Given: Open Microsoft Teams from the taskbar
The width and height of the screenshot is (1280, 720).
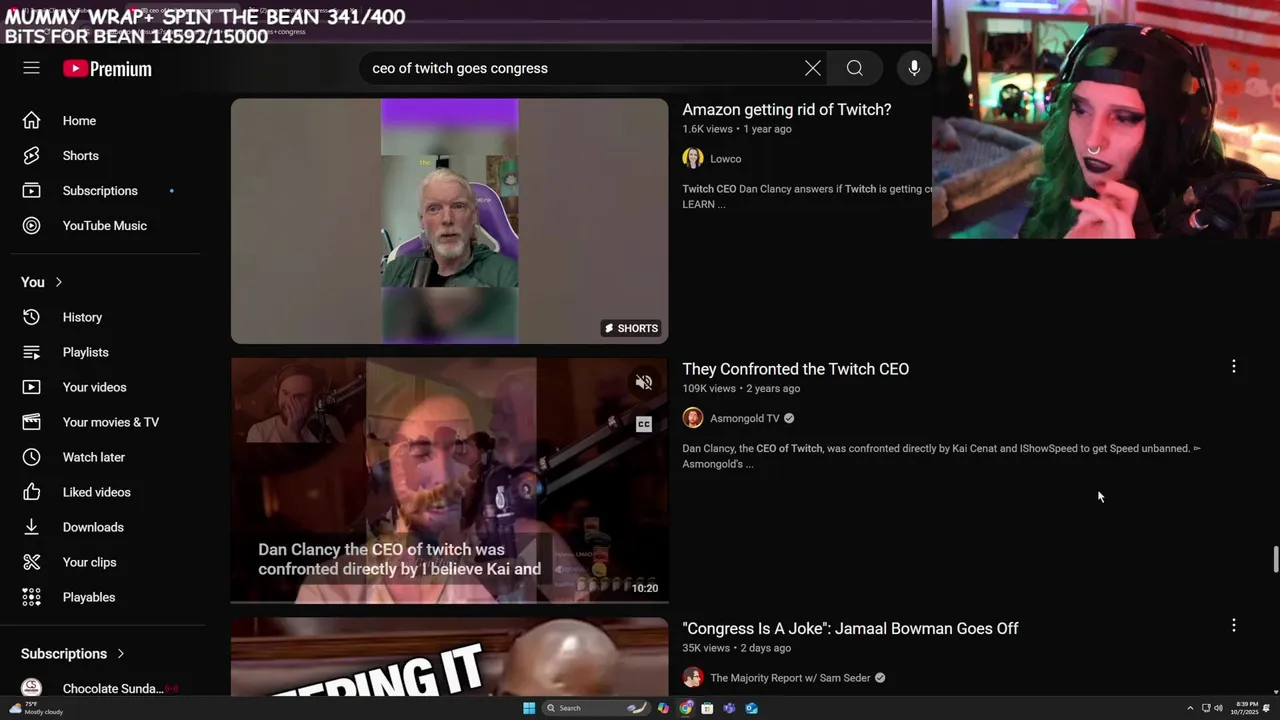Looking at the screenshot, I should pyautogui.click(x=729, y=708).
